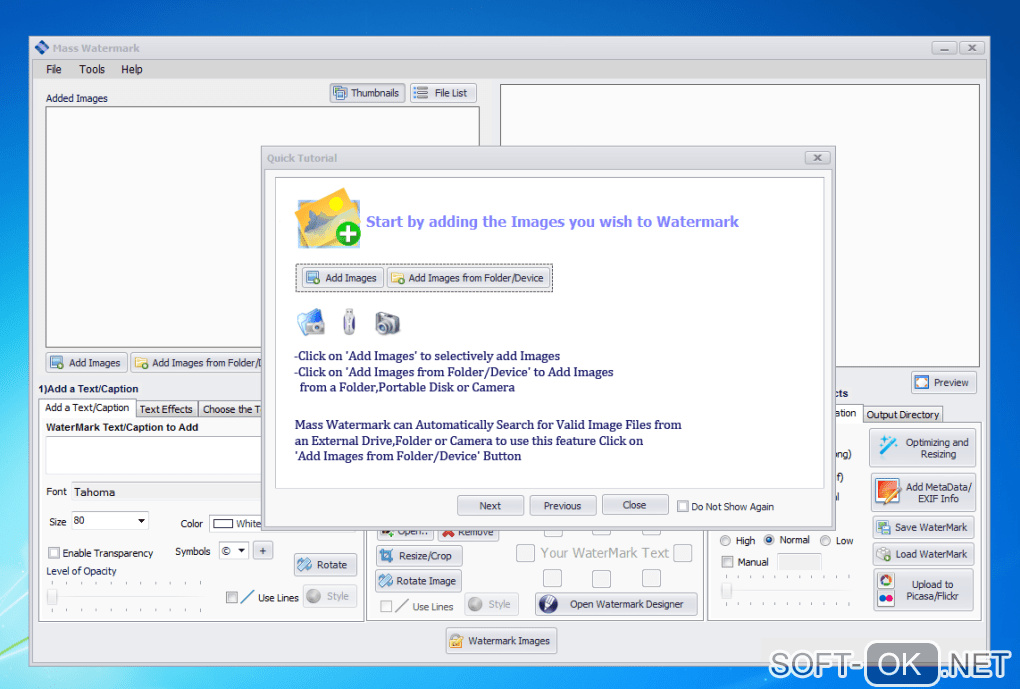Screen dimensions: 1020x689
Task: Click Previous in the Quick Tutorial
Action: 562,506
